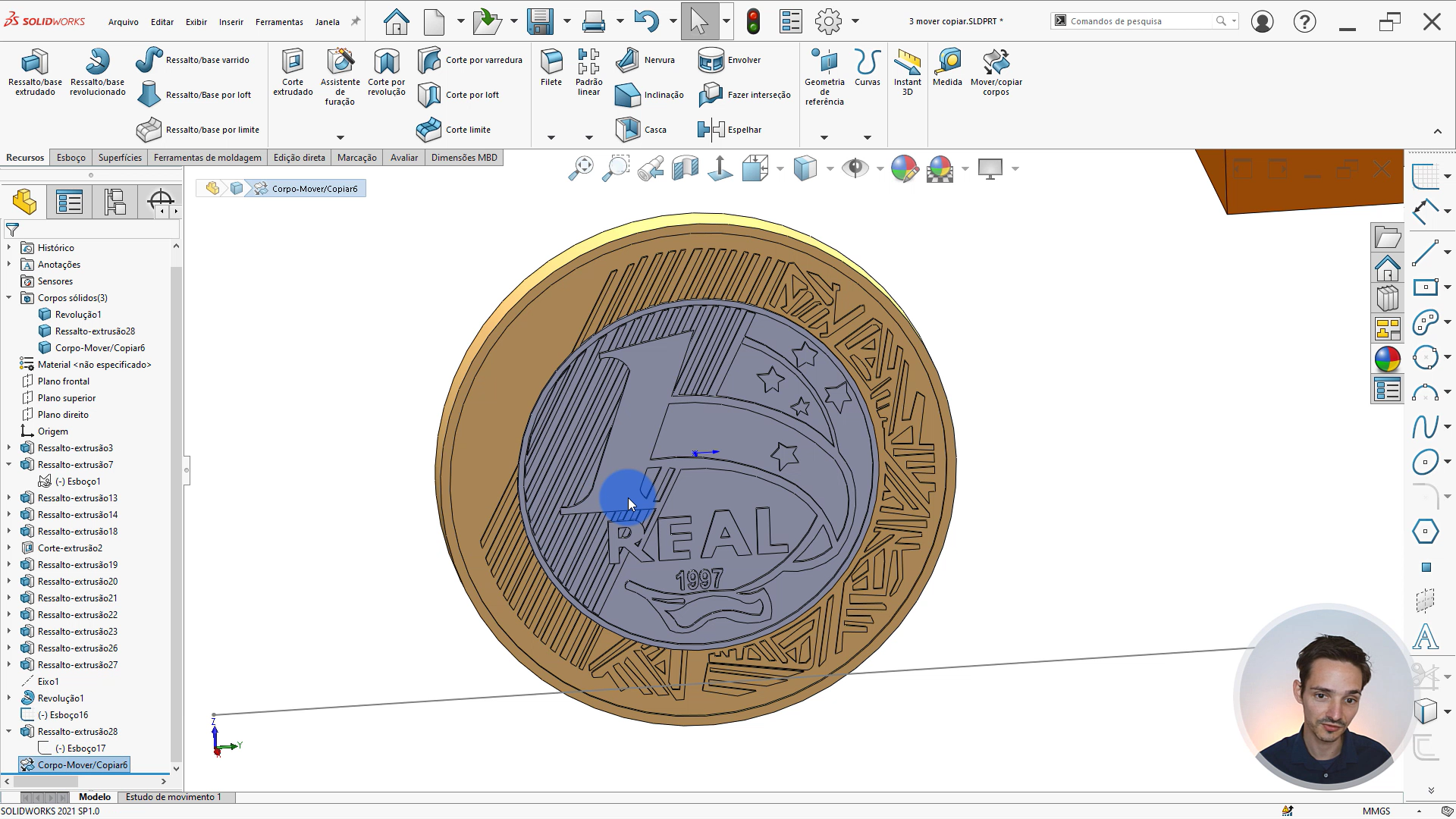Toggle Instant 3D
Screen dimensions: 1456x819
(x=907, y=72)
